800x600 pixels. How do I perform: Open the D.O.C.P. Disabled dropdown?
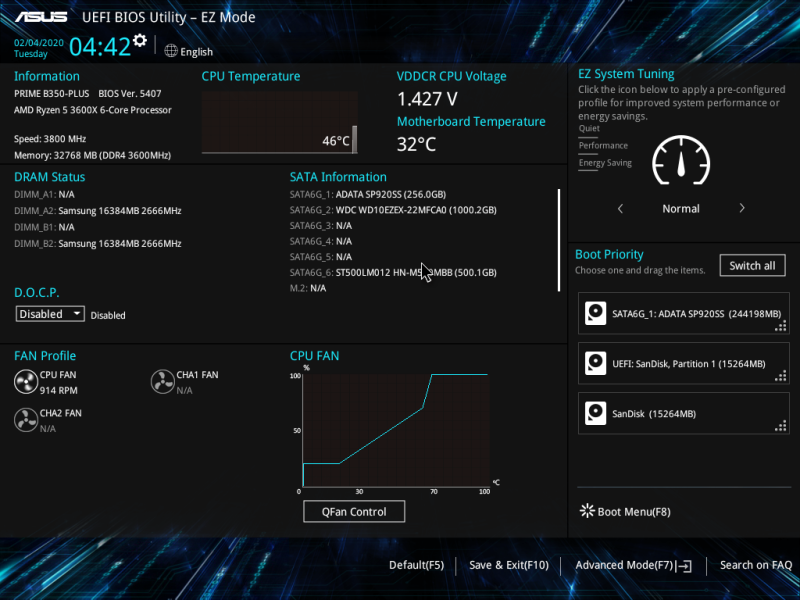(x=50, y=314)
